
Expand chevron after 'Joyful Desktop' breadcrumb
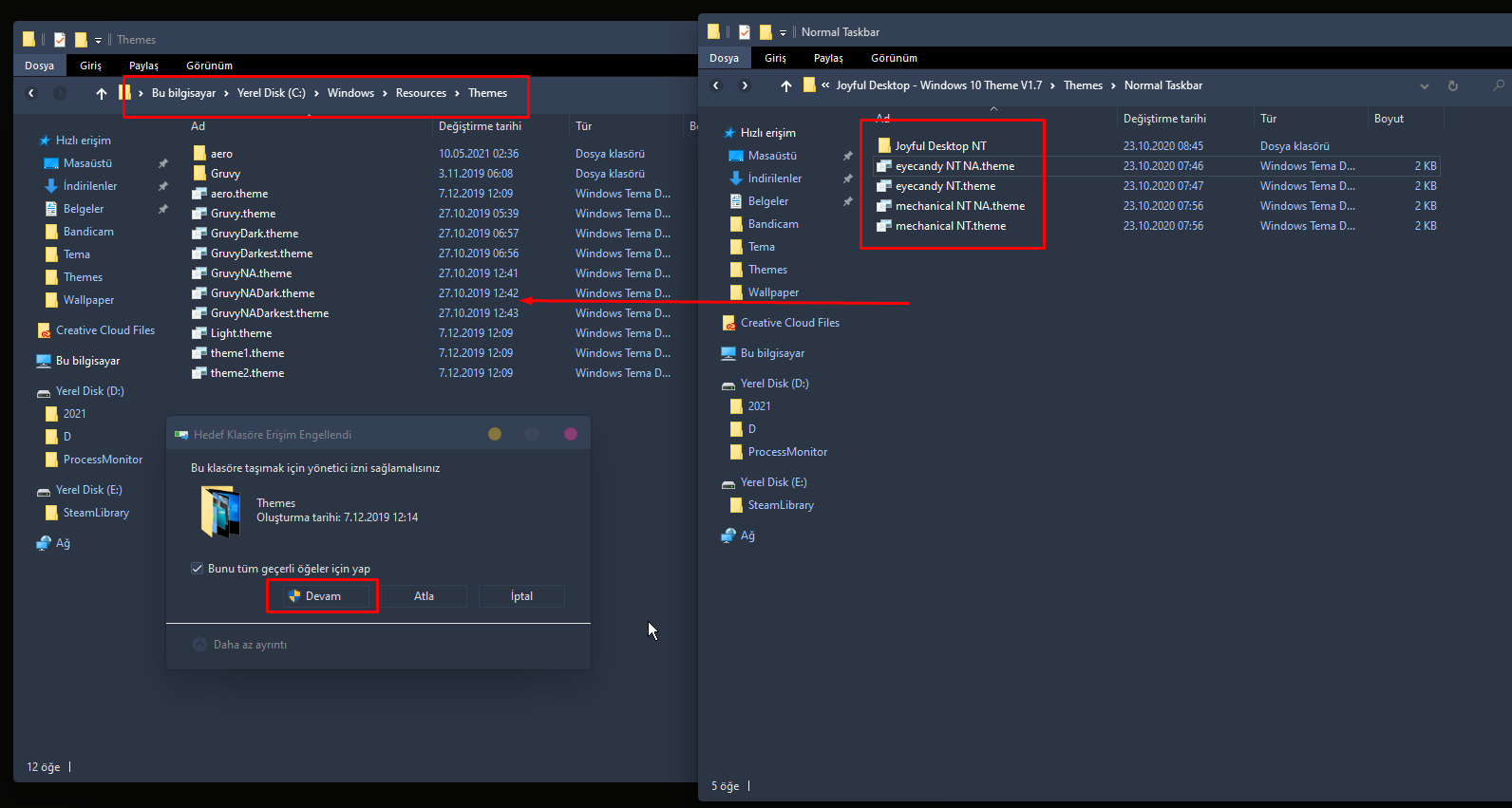coord(1052,85)
